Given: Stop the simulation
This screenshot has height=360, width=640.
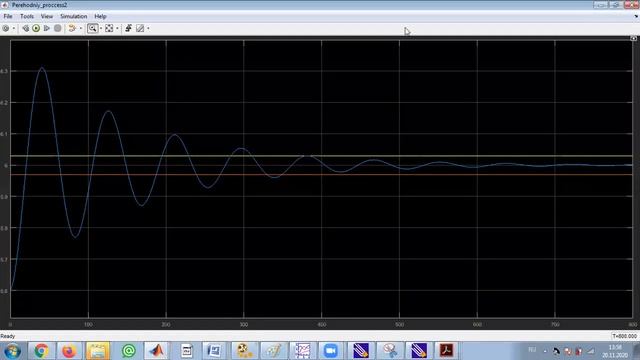Looking at the screenshot, I should coord(58,28).
